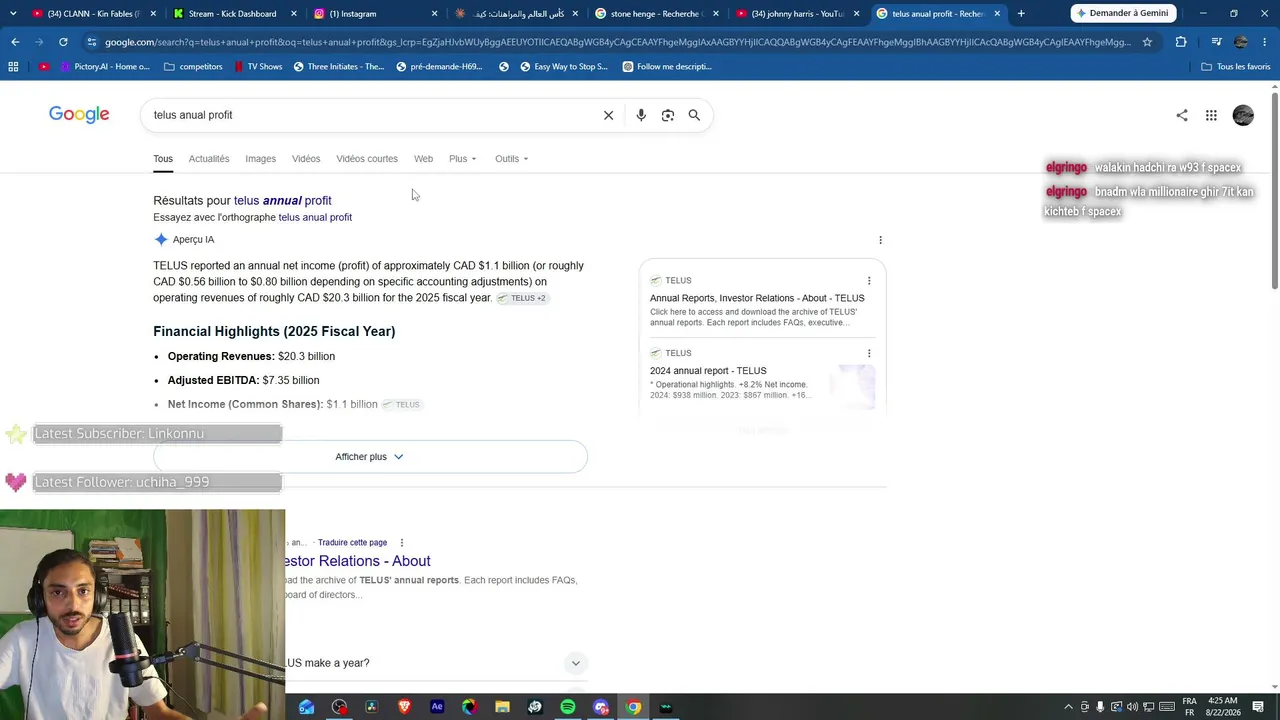The image size is (1280, 720).
Task: Switch to the Instagram browser tab
Action: (375, 14)
